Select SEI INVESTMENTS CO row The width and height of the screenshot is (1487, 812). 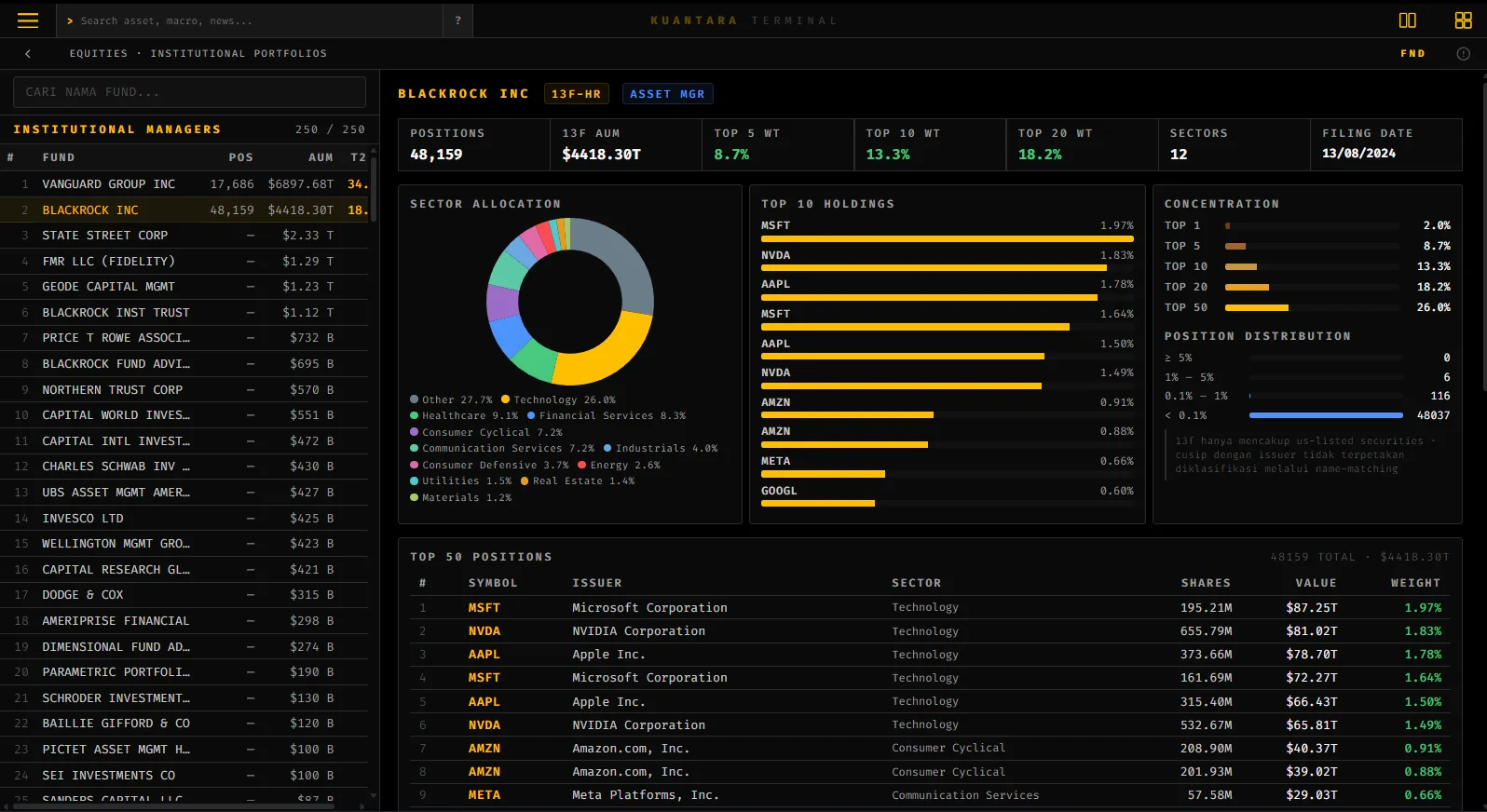(x=186, y=776)
